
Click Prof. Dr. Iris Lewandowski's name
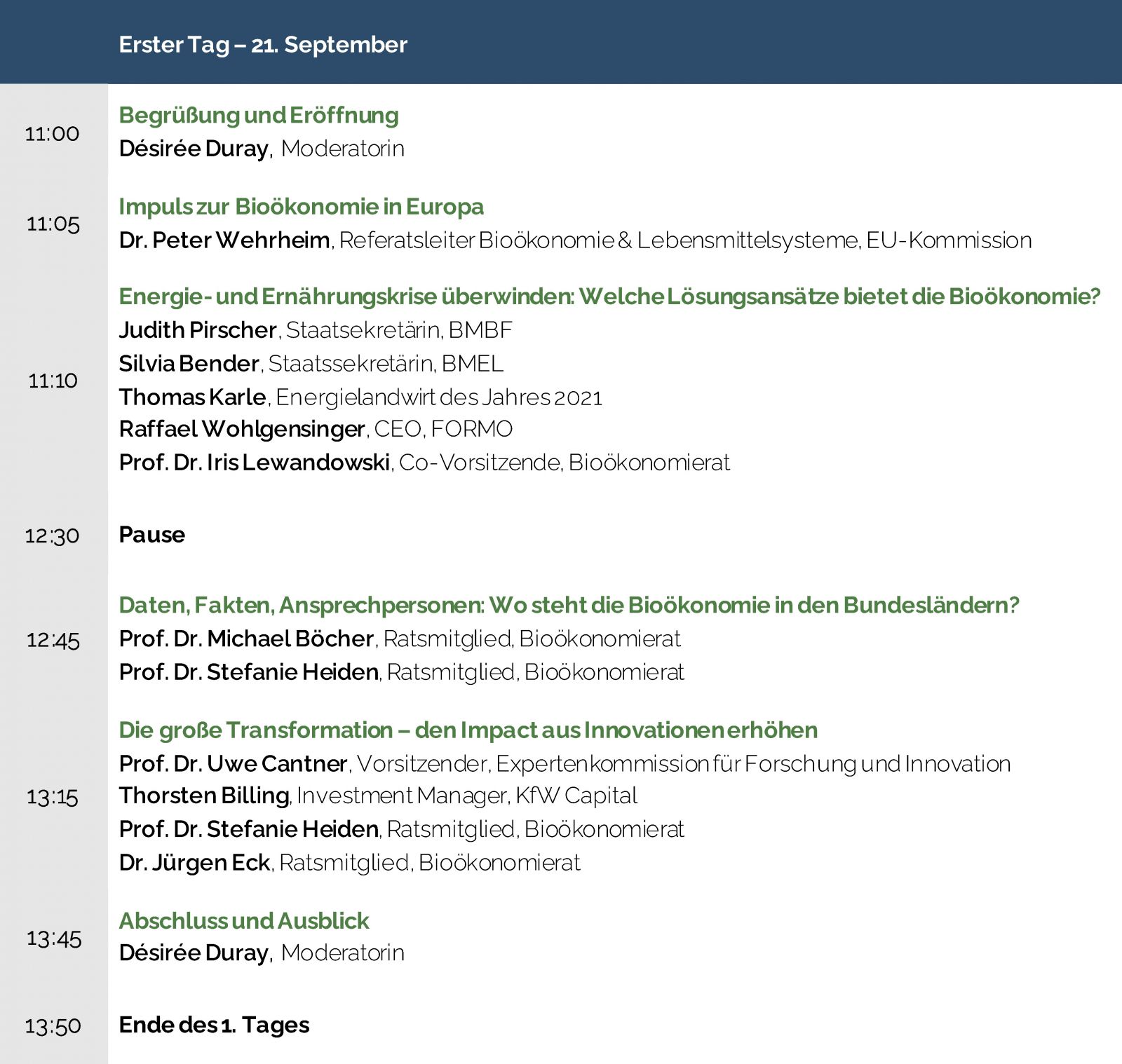coord(255,463)
